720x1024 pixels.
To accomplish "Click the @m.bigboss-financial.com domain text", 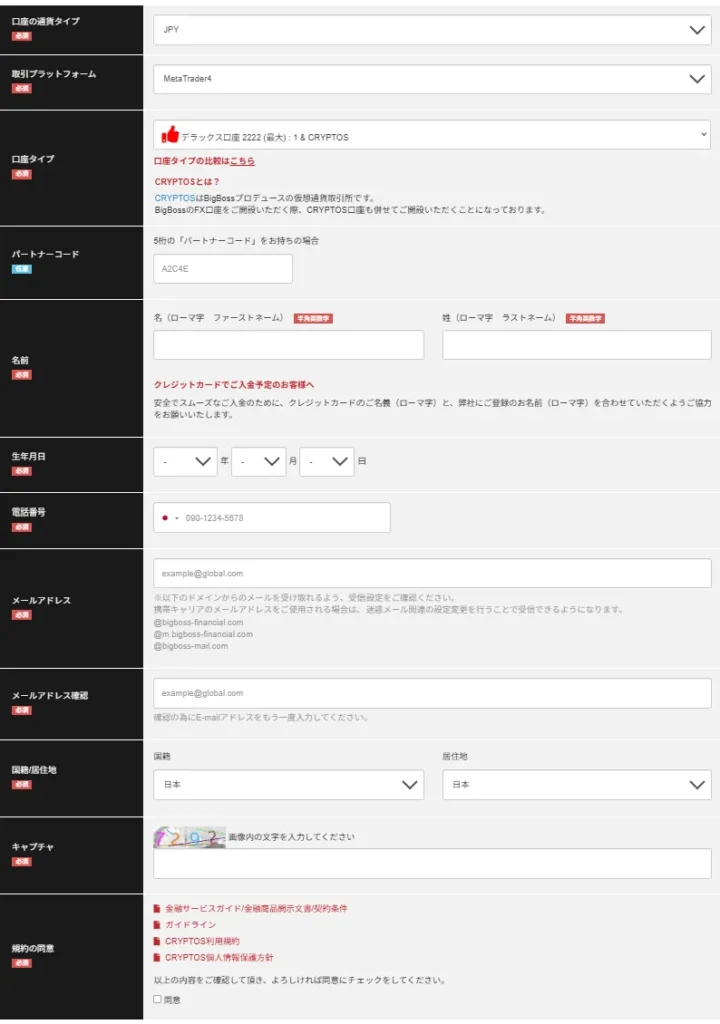I will pyautogui.click(x=203, y=634).
